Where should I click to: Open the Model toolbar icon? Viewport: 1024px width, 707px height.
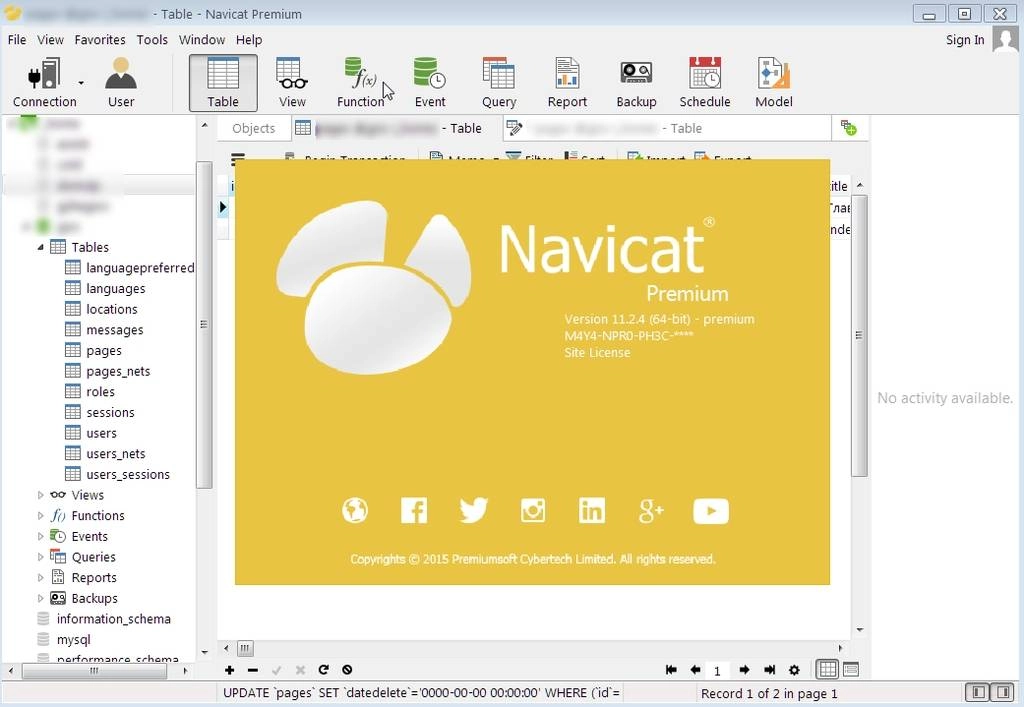pos(774,82)
